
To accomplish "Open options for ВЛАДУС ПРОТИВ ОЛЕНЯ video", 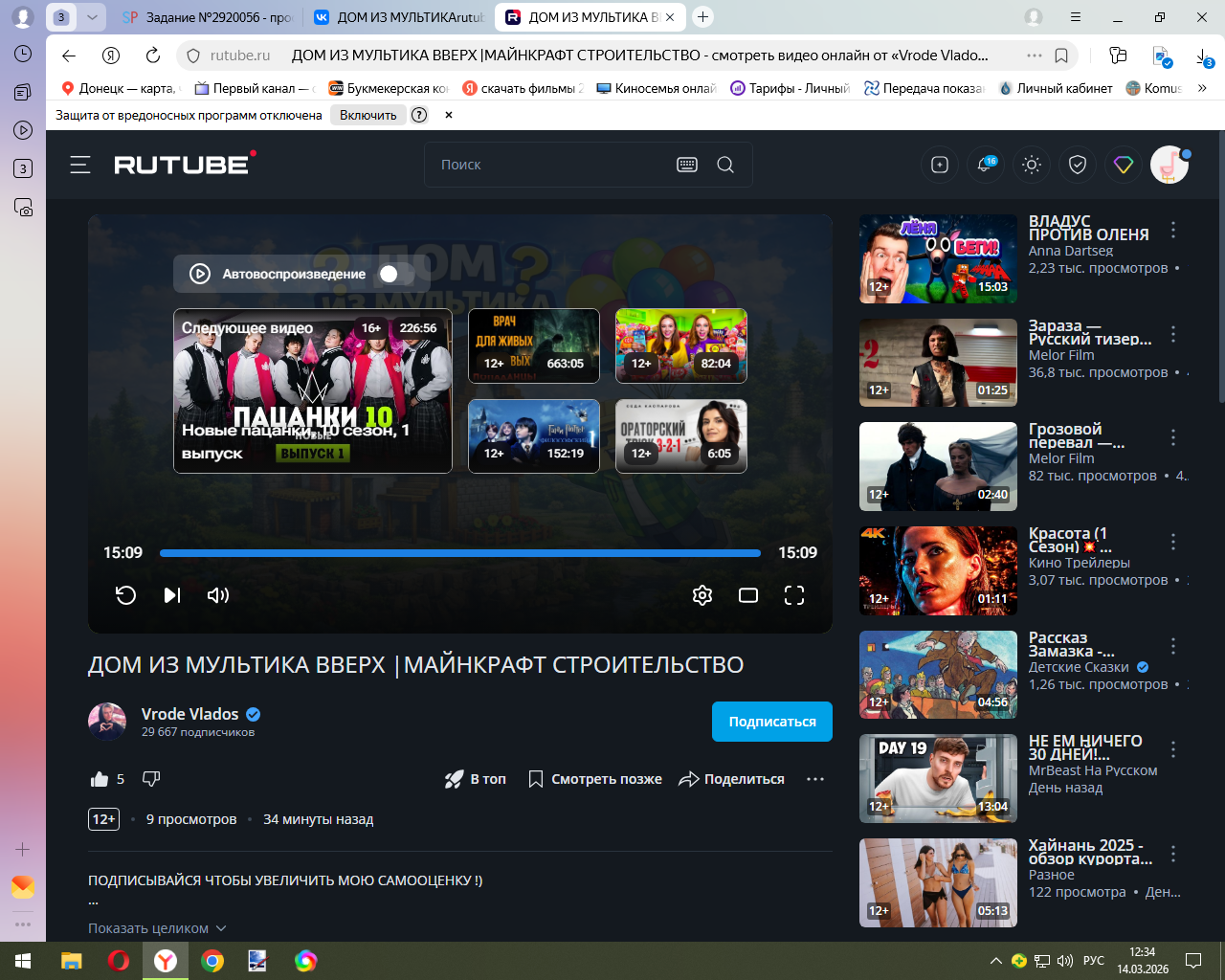I will click(1173, 230).
